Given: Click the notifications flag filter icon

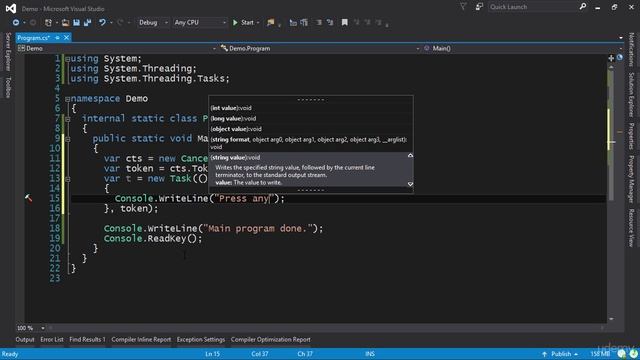Looking at the screenshot, I should (463, 7).
